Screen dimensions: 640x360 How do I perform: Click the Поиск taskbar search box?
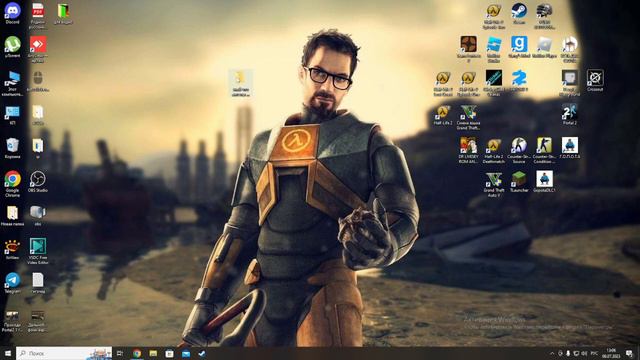point(64,353)
